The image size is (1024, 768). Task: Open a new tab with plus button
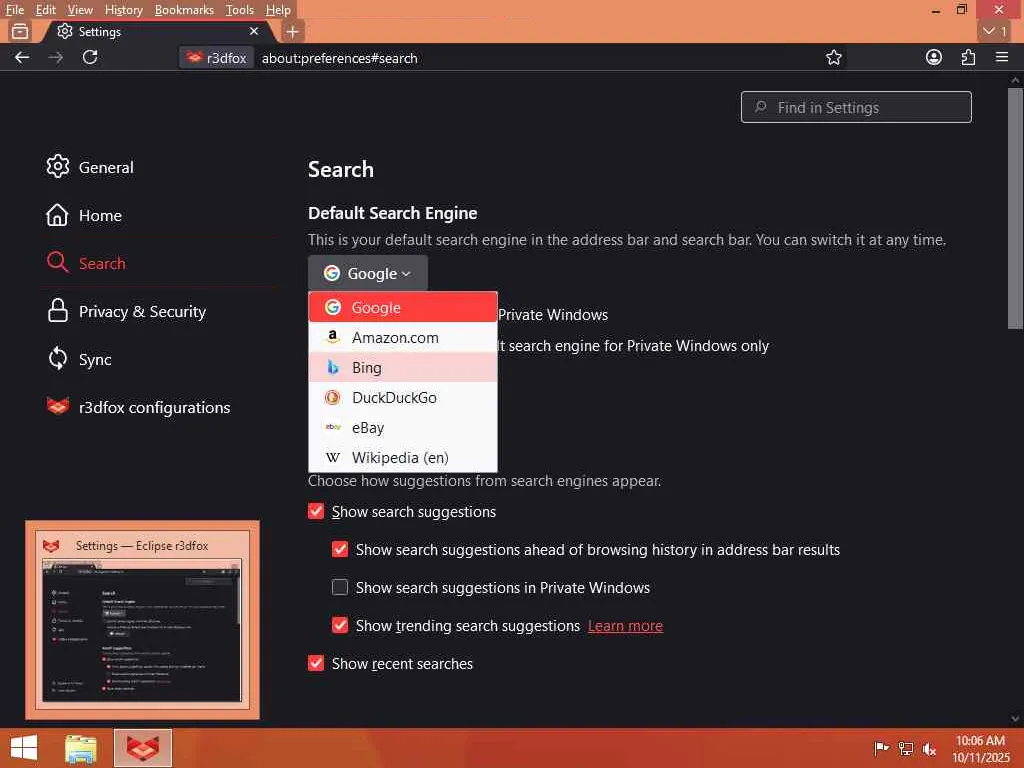[293, 31]
